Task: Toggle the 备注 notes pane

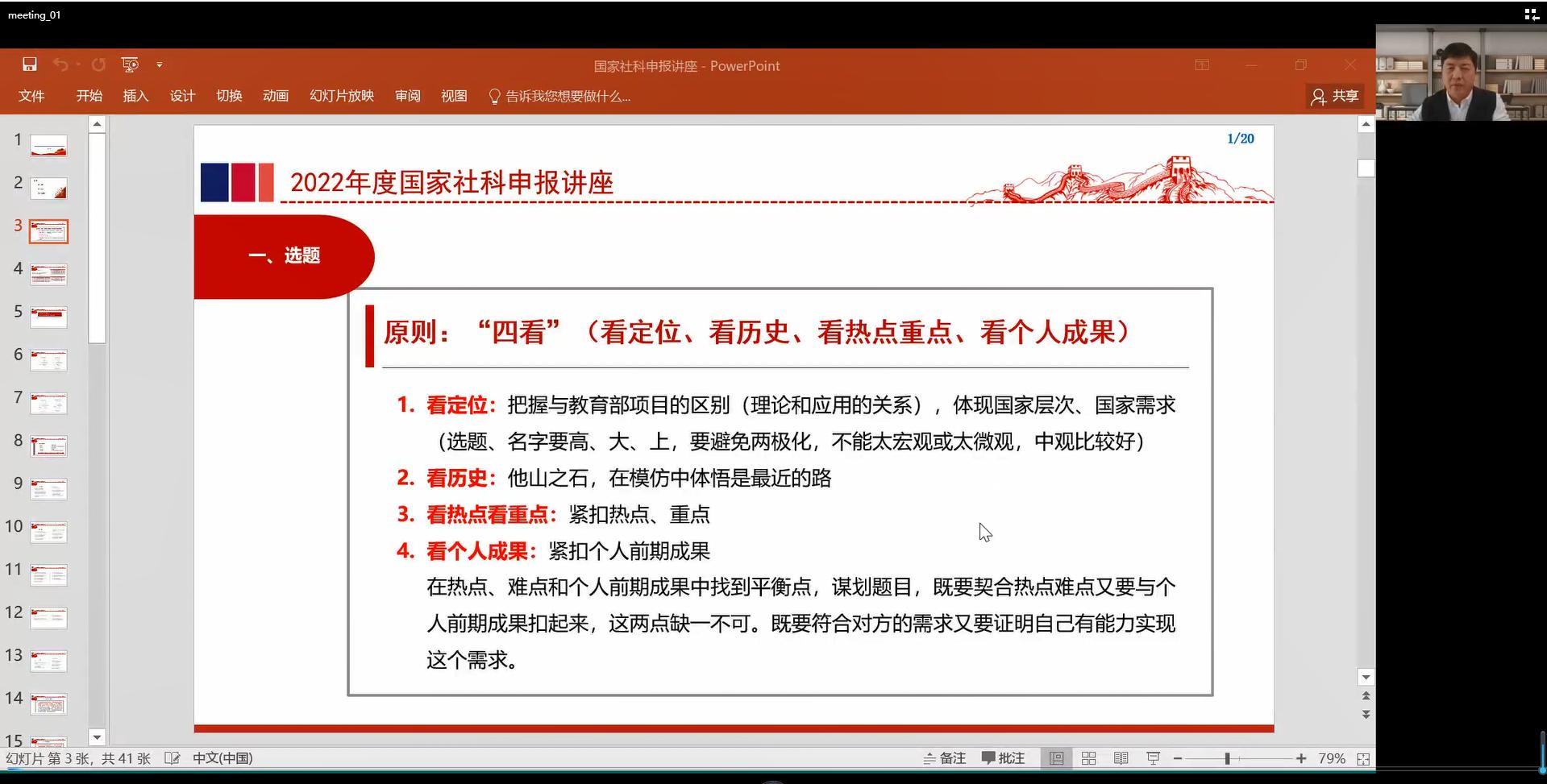Action: click(945, 758)
